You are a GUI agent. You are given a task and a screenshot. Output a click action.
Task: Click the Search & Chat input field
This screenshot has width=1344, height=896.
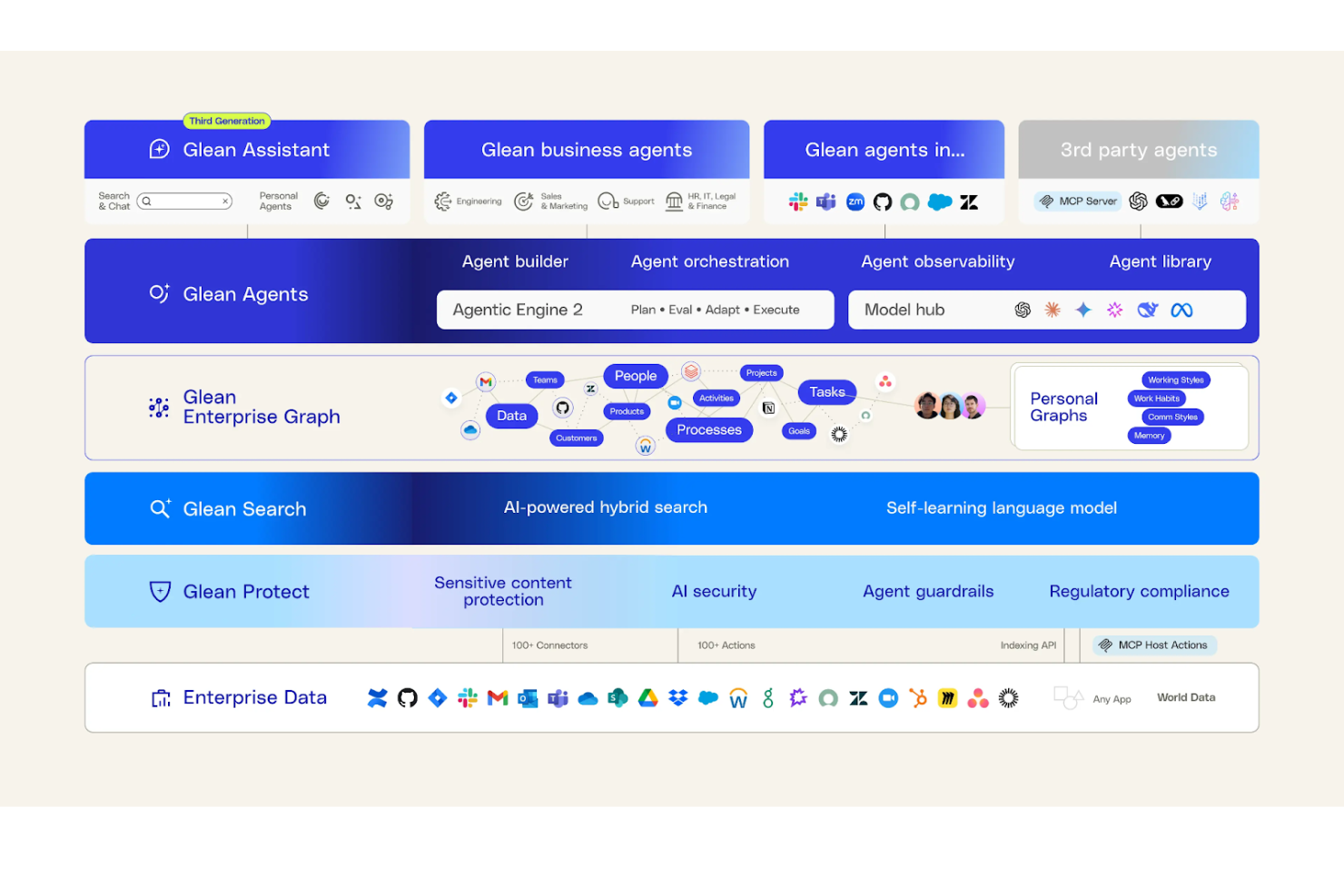(x=184, y=202)
